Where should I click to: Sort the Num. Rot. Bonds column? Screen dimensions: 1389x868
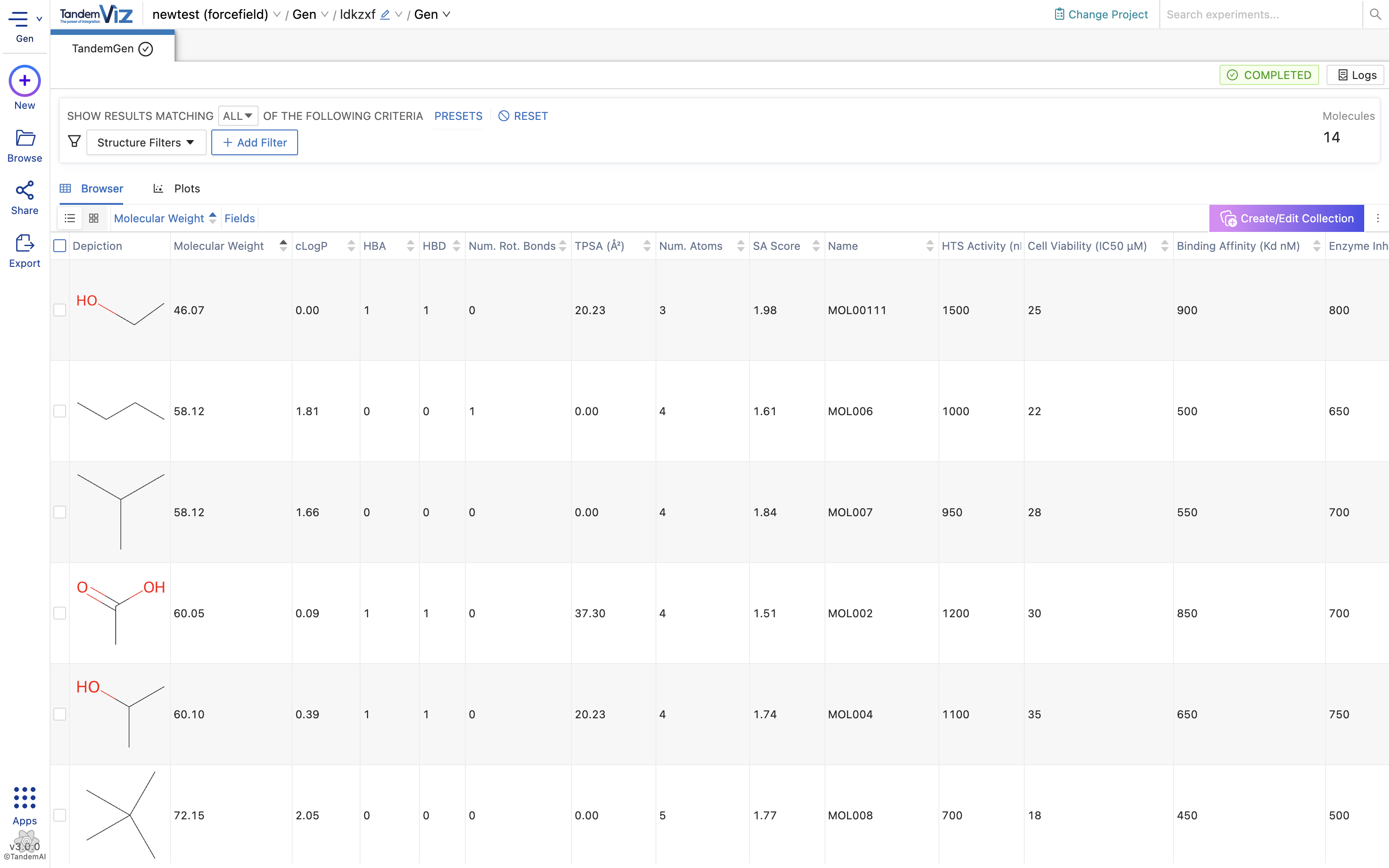[x=563, y=246]
